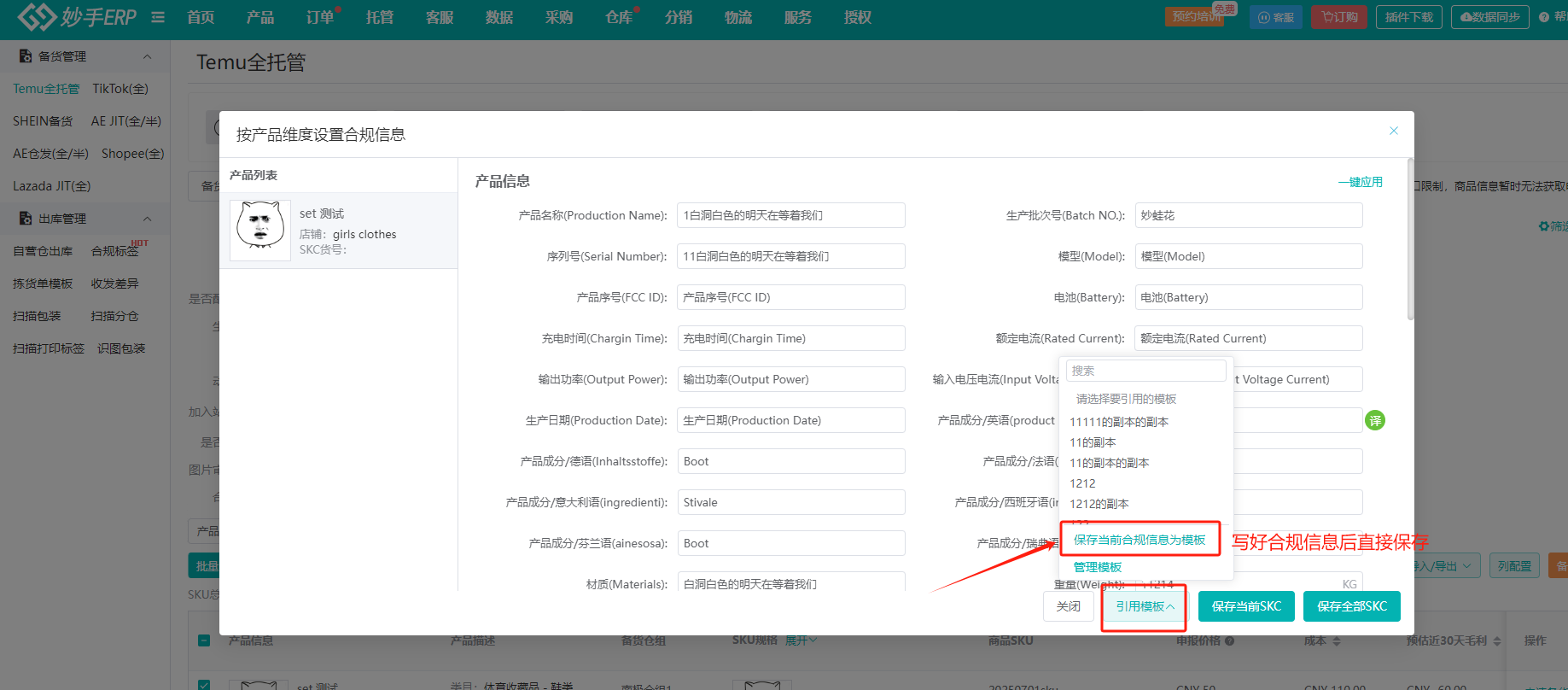
Task: Click the green translate icon
Action: click(1375, 420)
